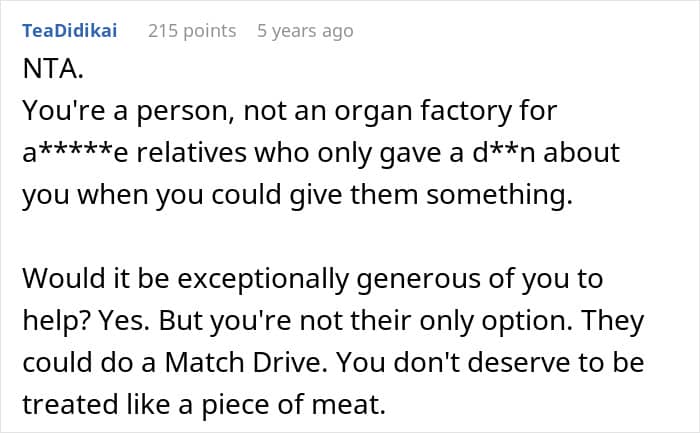The image size is (700, 433).
Task: Click the 5 years ago timestamp
Action: coord(305,31)
